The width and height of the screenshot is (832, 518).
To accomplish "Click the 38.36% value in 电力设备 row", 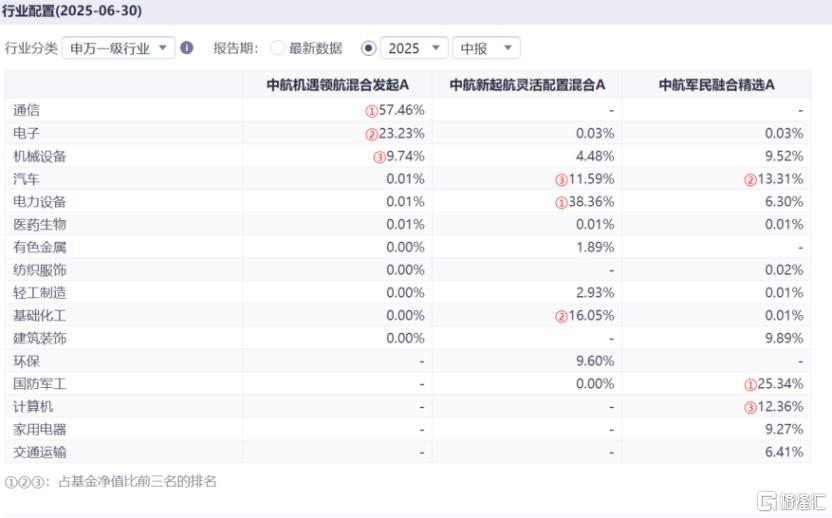I will tap(591, 202).
